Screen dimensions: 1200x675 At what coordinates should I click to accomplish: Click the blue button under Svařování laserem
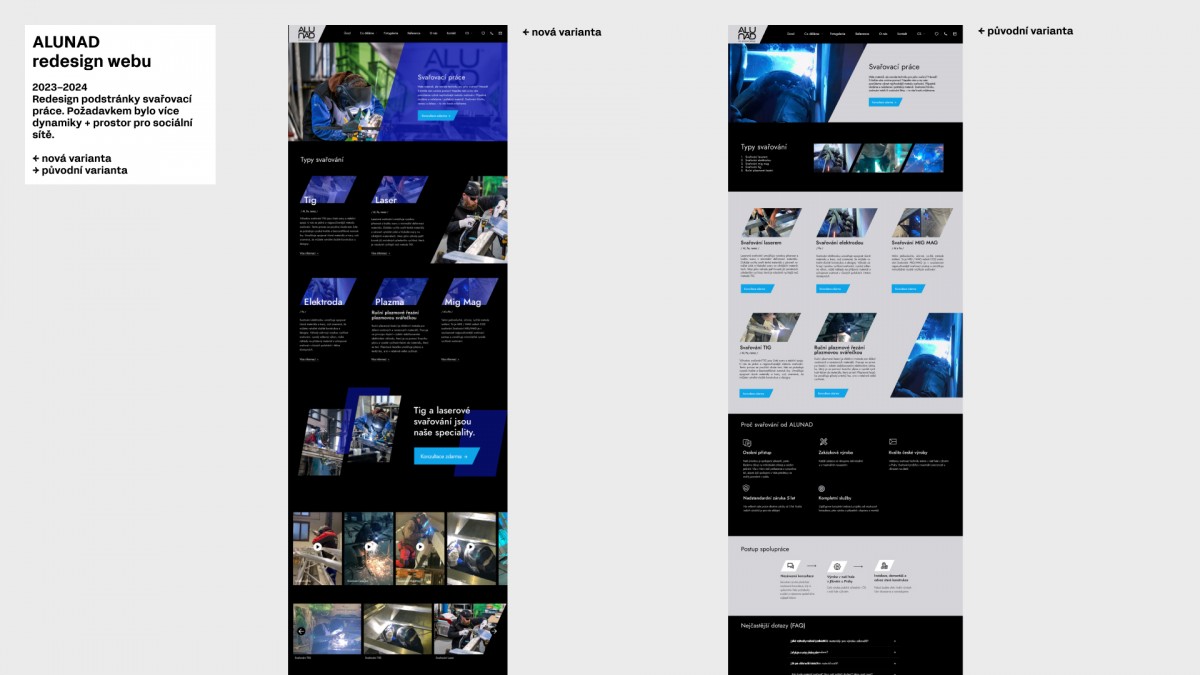click(x=757, y=289)
